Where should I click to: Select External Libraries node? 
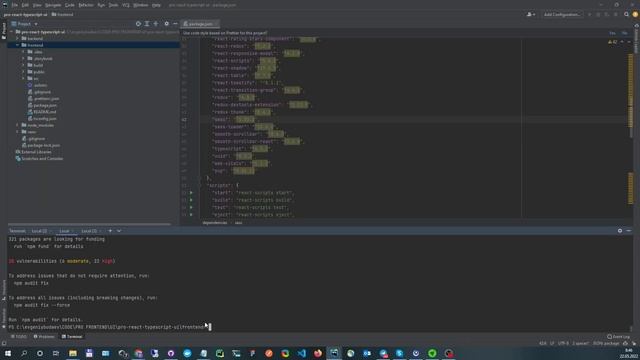[x=36, y=152]
